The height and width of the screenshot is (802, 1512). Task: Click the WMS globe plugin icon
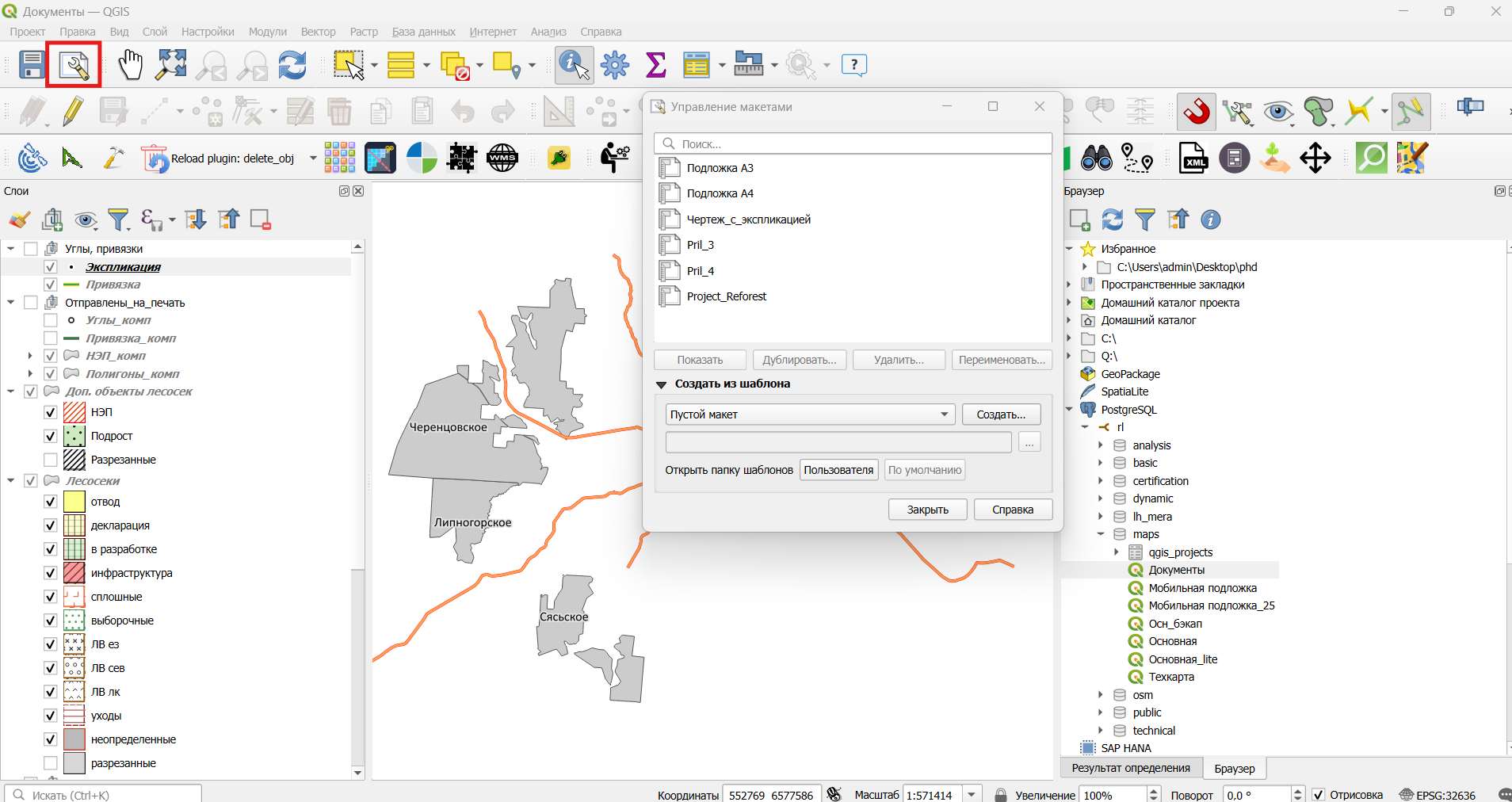pos(502,158)
